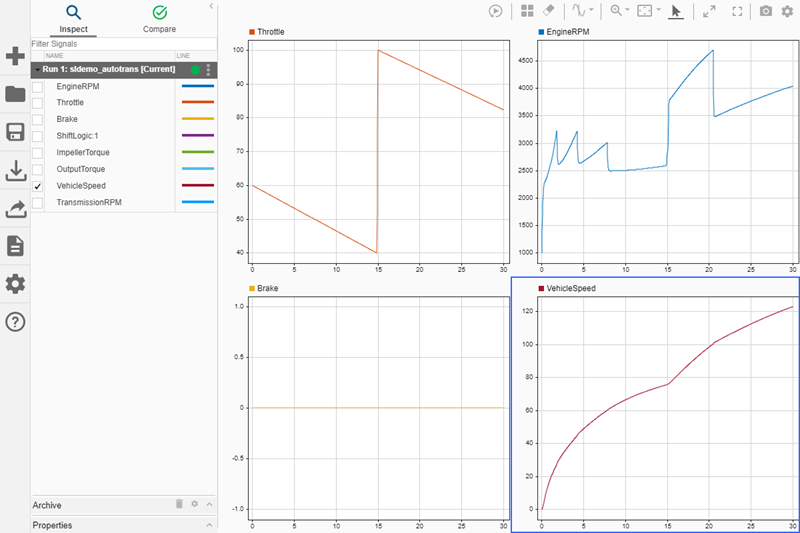Check the Brake signal checkbox
The height and width of the screenshot is (533, 800).
pyautogui.click(x=38, y=120)
